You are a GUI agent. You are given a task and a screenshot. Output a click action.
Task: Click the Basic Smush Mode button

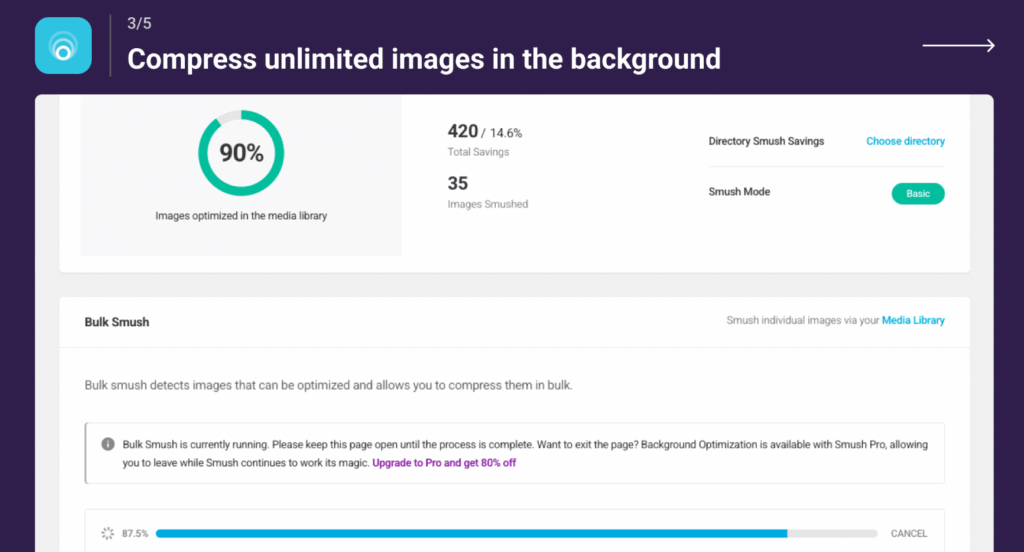click(918, 193)
